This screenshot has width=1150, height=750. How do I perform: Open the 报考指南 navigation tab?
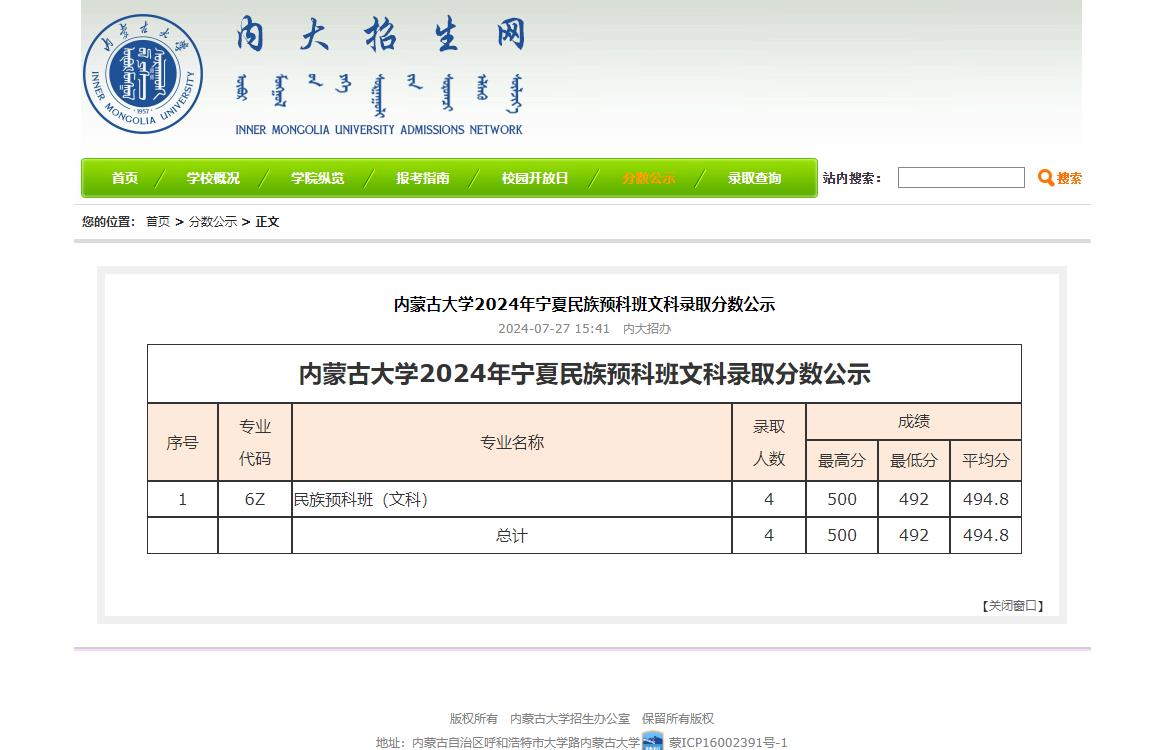pos(422,178)
